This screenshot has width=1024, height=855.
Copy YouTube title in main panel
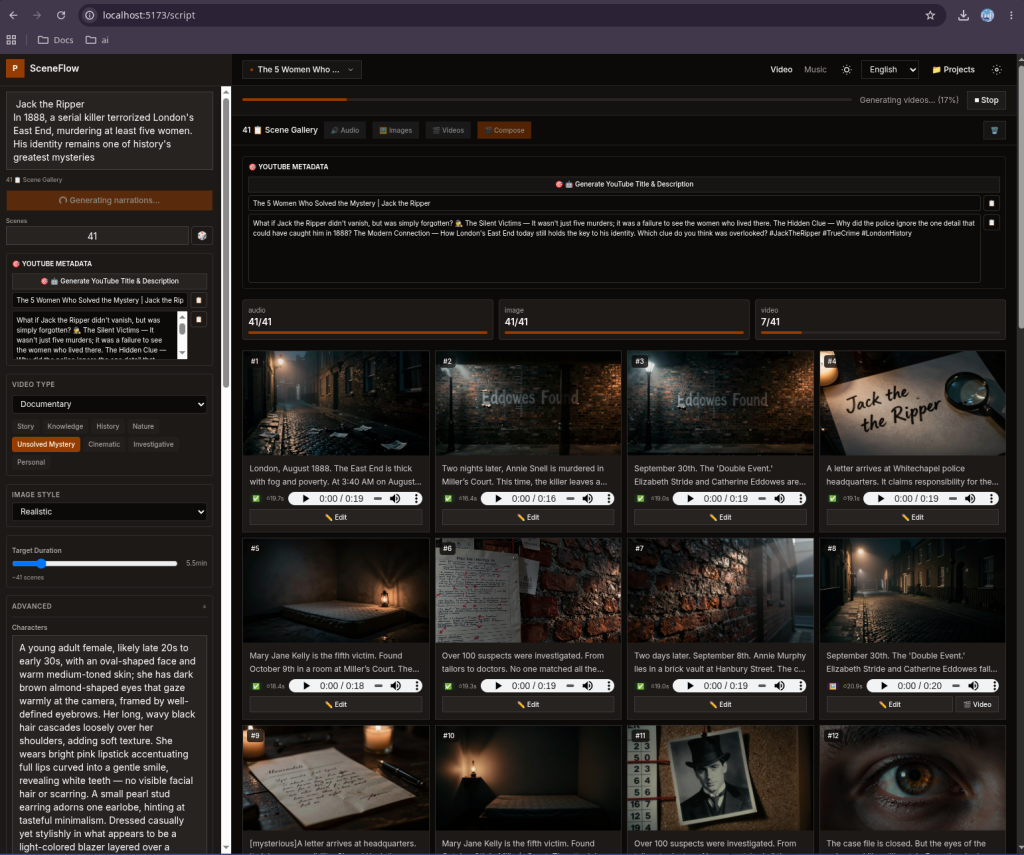click(x=991, y=203)
